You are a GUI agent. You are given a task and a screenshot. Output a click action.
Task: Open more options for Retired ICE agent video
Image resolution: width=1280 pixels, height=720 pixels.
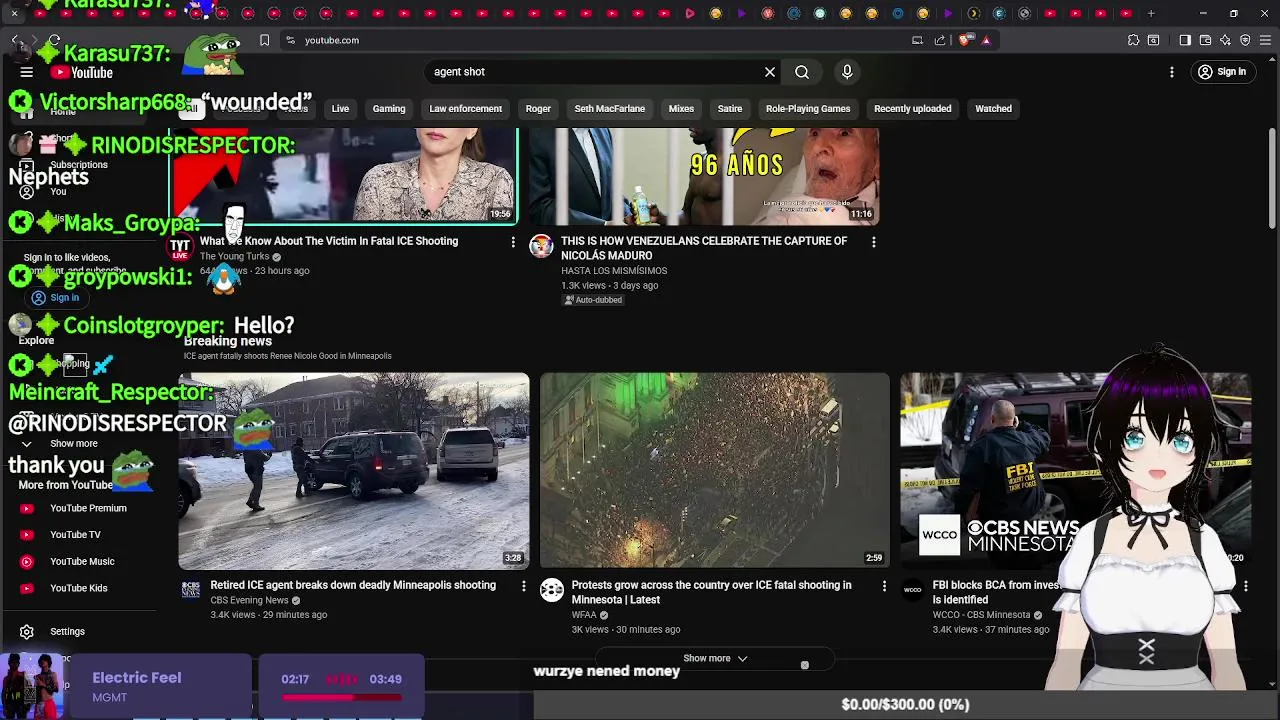point(523,586)
